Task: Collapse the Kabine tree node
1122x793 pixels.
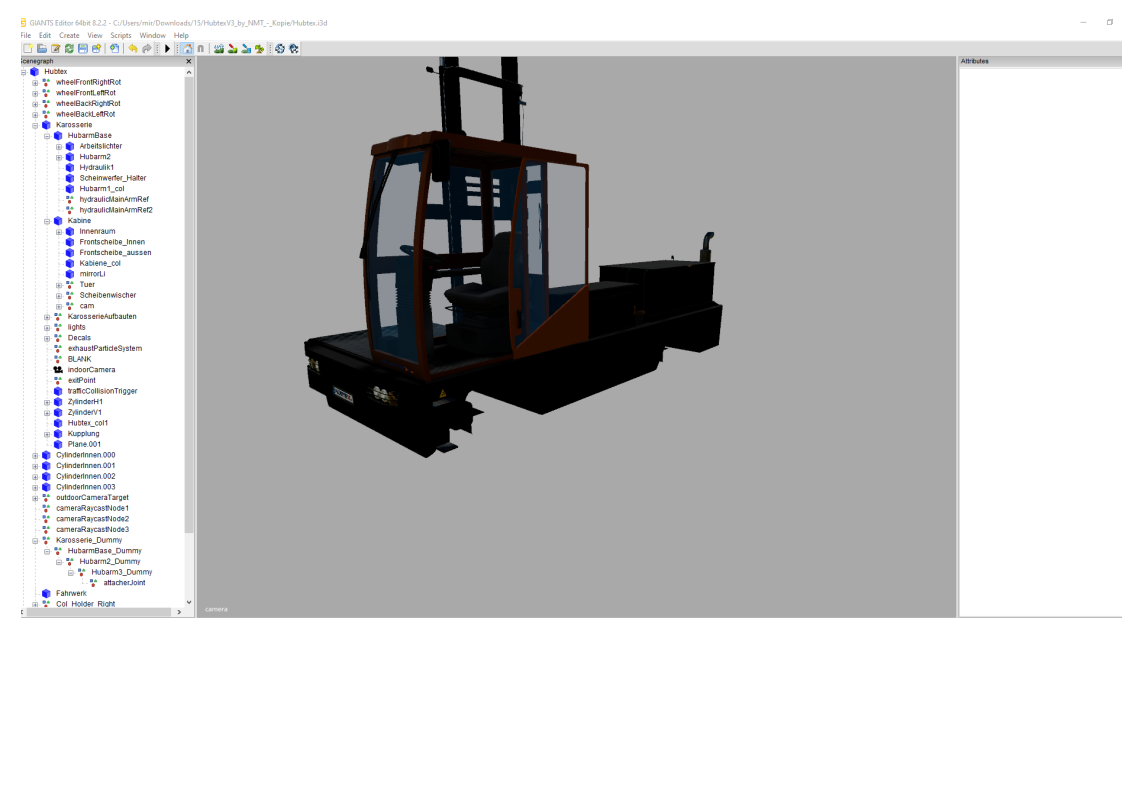Action: [x=47, y=221]
